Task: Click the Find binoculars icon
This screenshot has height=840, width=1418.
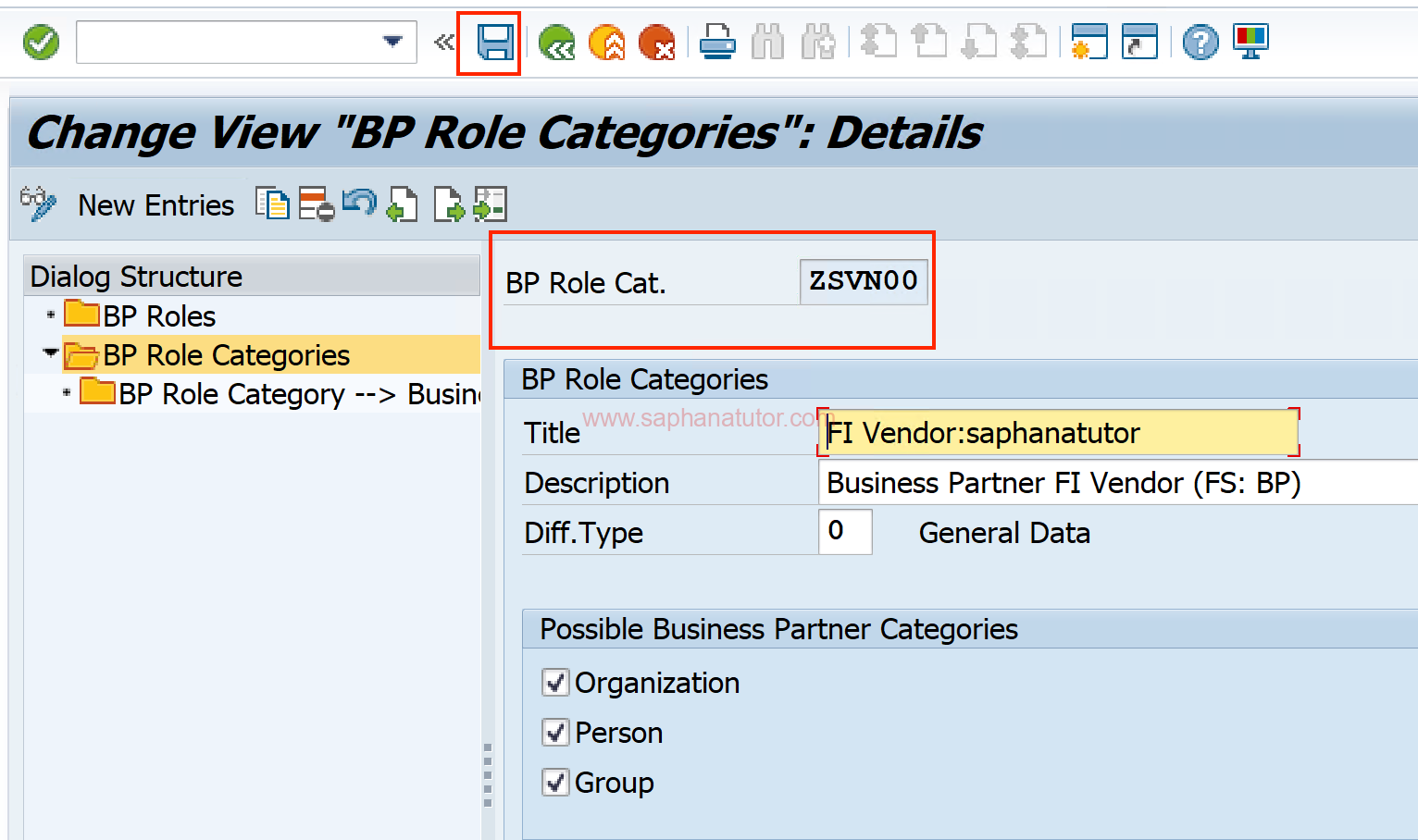Action: [768, 43]
